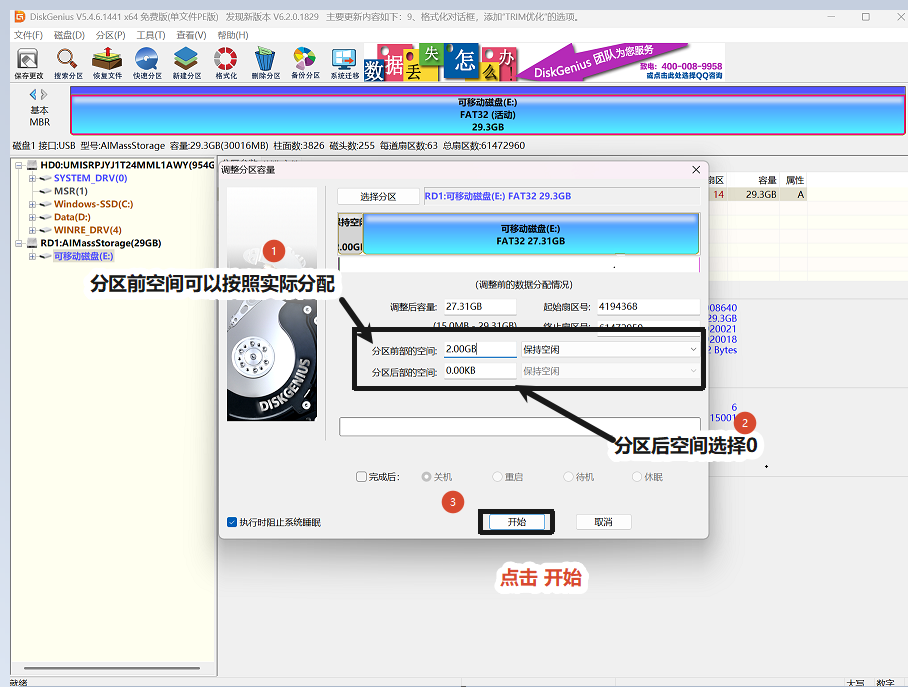Go to the next disk with the right arrow
The width and height of the screenshot is (908, 687).
(x=44, y=94)
